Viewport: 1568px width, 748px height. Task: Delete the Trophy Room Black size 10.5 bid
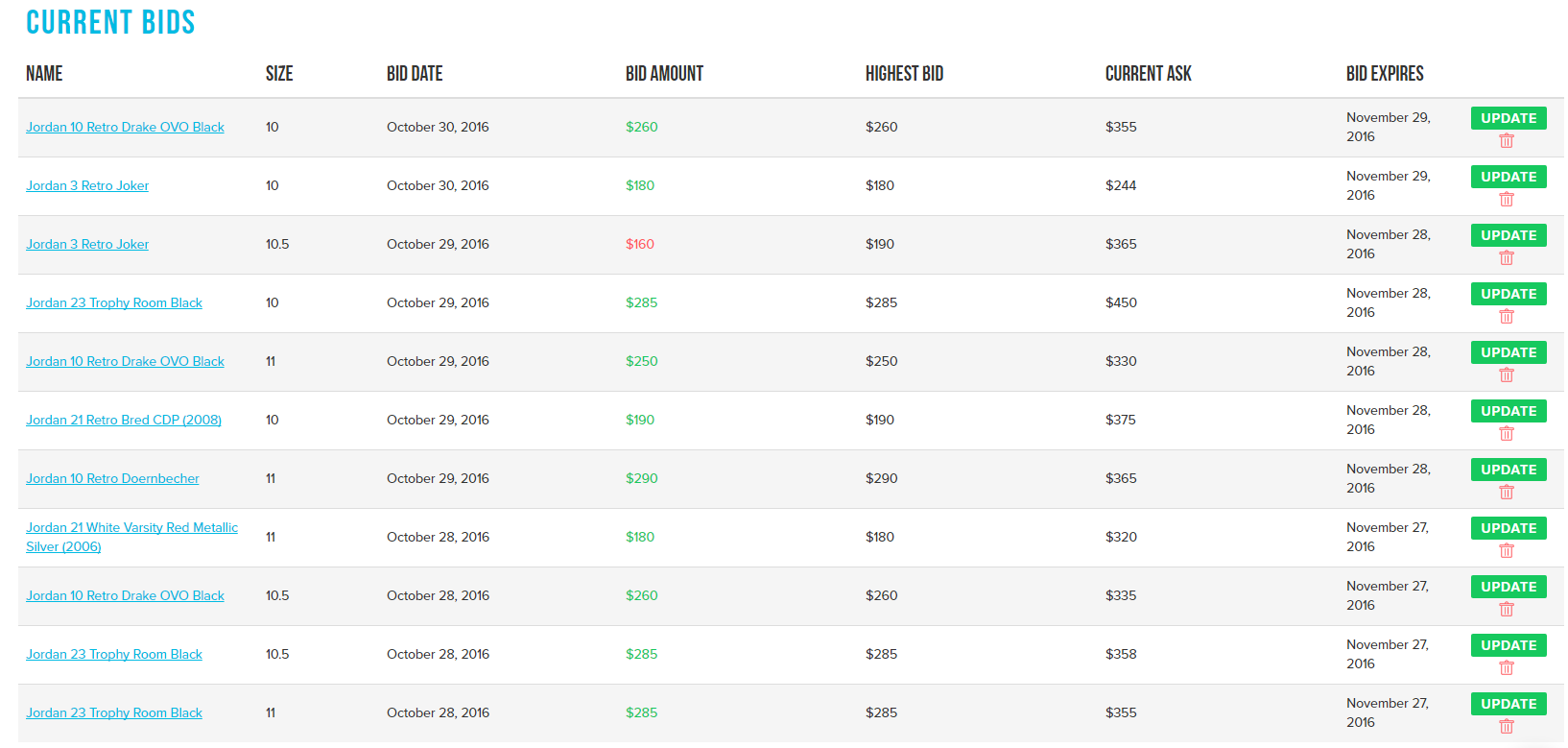coord(1507,668)
